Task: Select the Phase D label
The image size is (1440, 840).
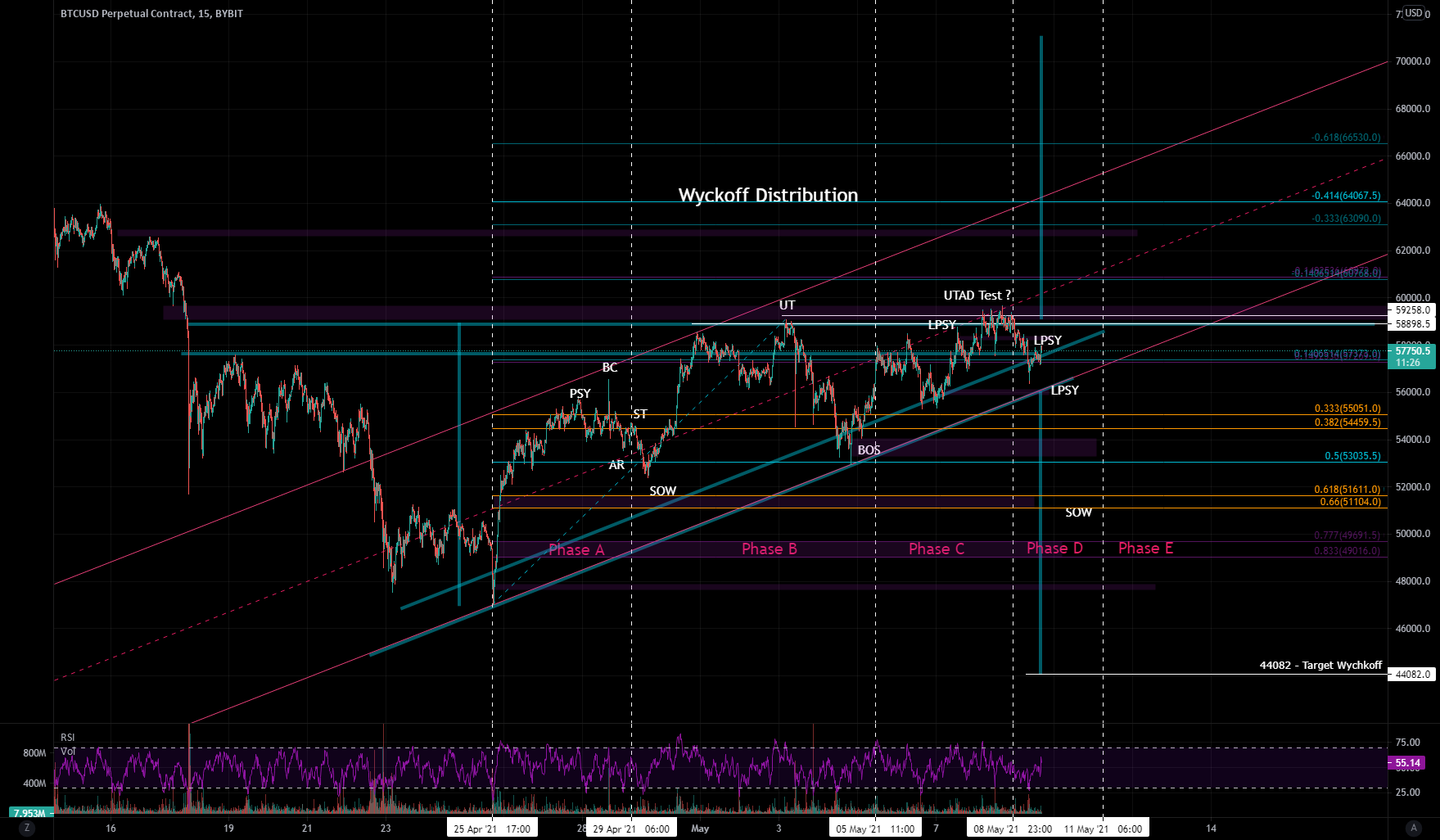Action: tap(1054, 548)
